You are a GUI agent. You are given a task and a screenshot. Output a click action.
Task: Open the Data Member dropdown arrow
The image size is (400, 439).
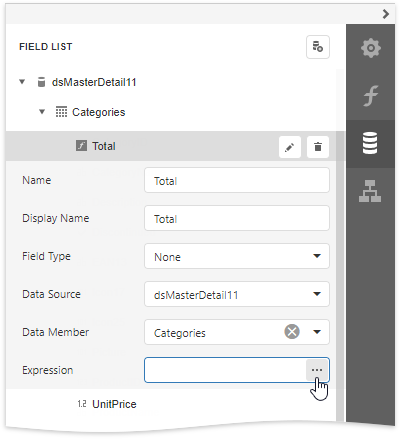(317, 332)
